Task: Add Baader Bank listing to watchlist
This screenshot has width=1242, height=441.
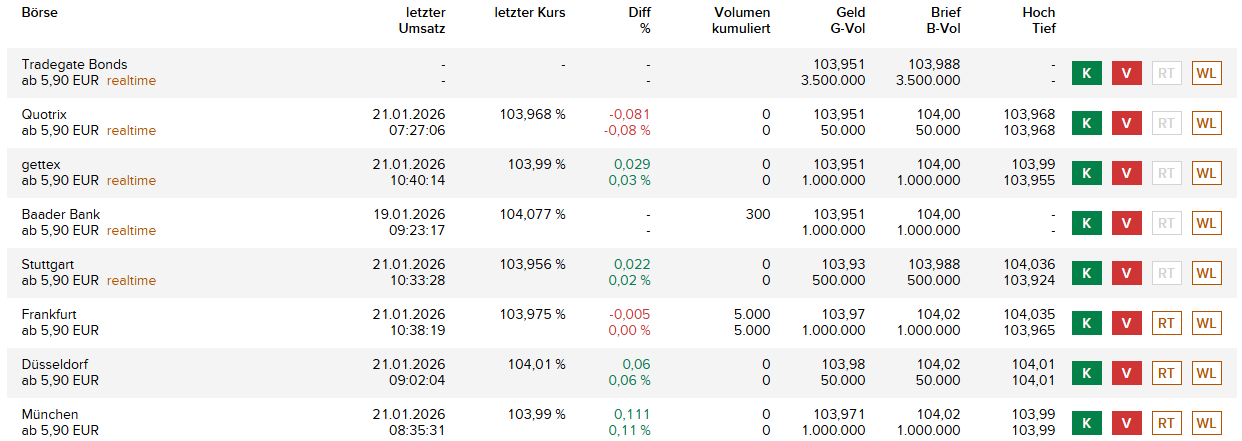Action: point(1207,223)
